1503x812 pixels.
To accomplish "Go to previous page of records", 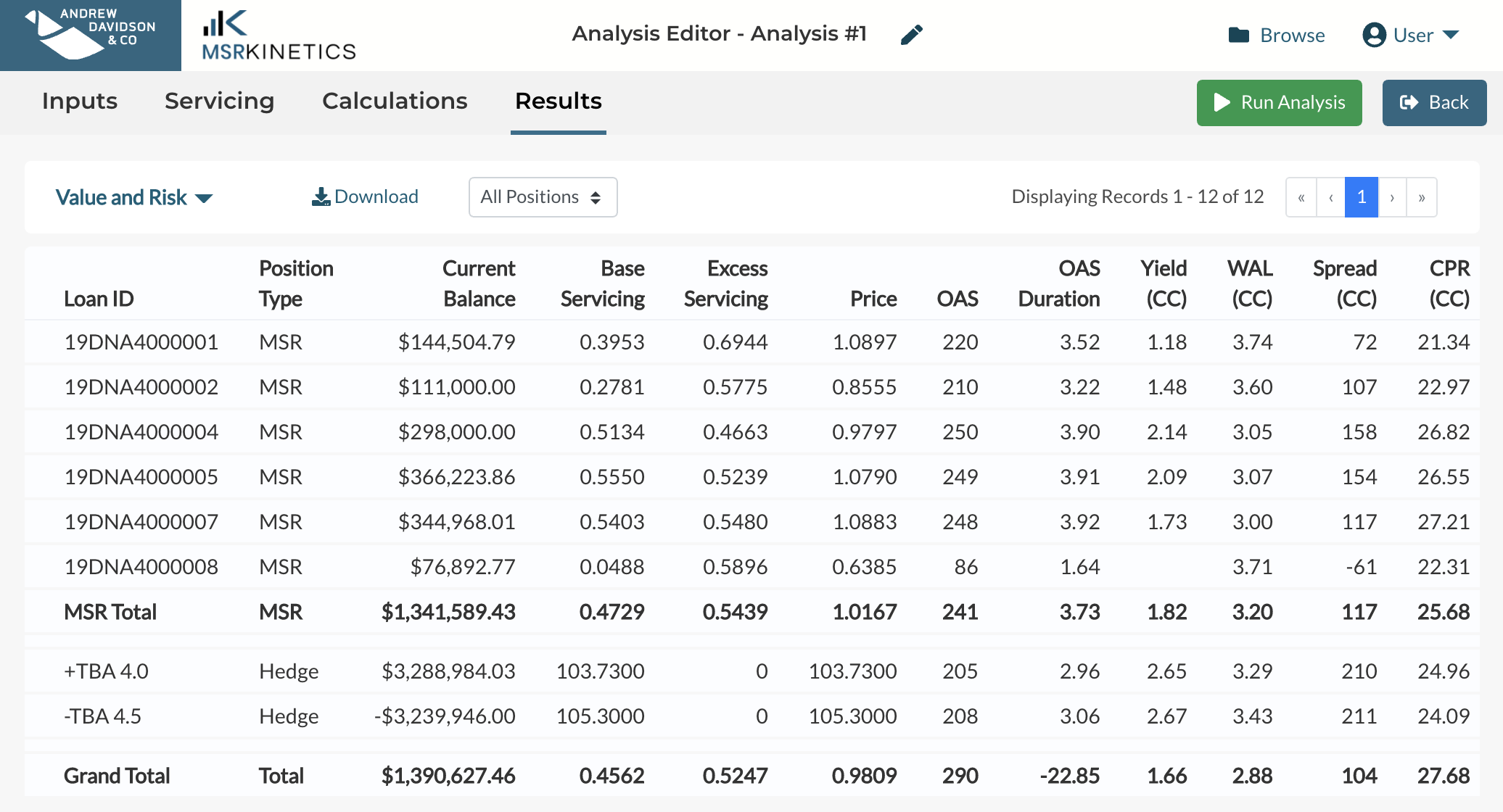I will 1331,197.
